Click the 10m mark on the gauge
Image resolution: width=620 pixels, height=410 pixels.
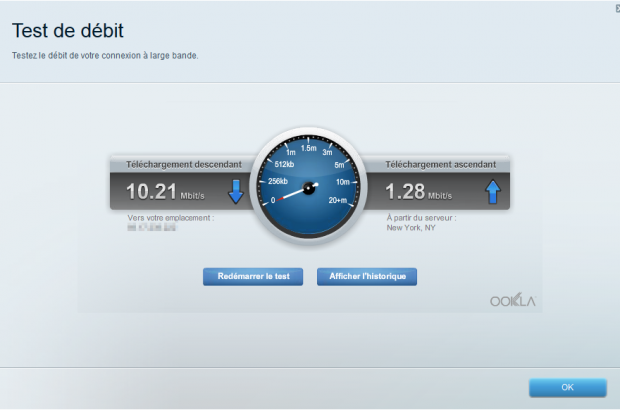click(343, 182)
